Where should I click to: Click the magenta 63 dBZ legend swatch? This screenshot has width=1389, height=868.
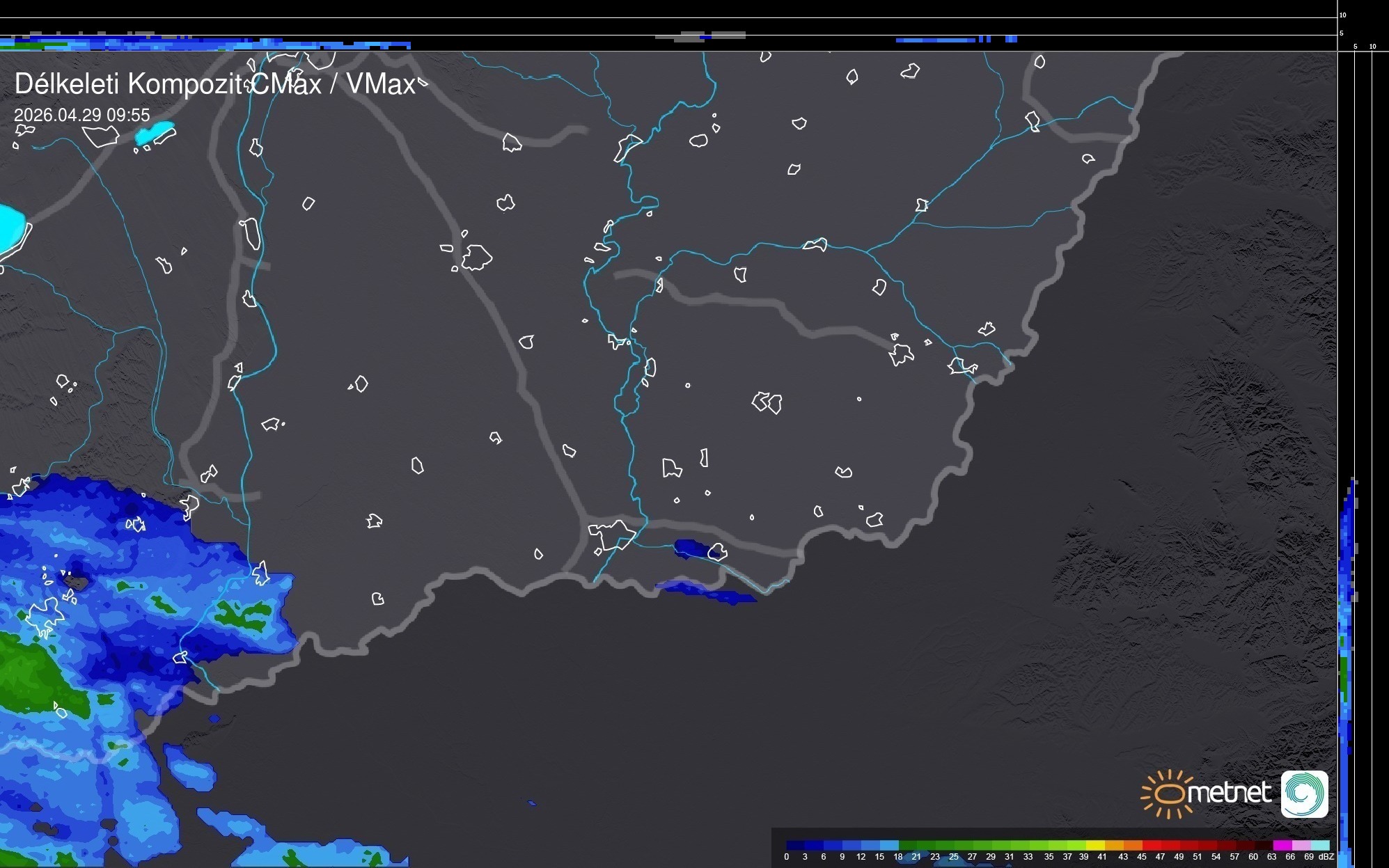pos(1282,846)
